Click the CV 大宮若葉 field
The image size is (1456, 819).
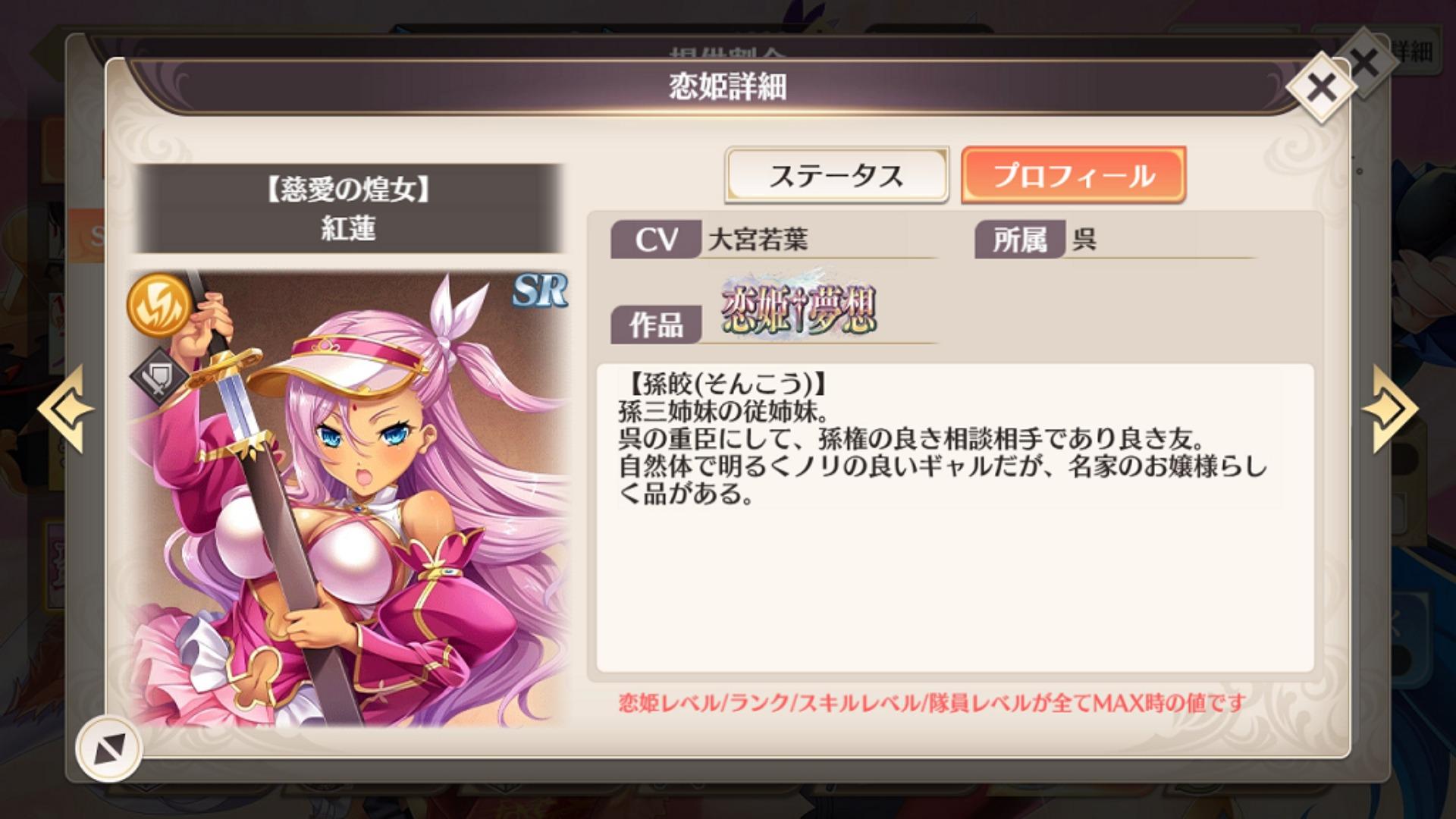click(773, 240)
